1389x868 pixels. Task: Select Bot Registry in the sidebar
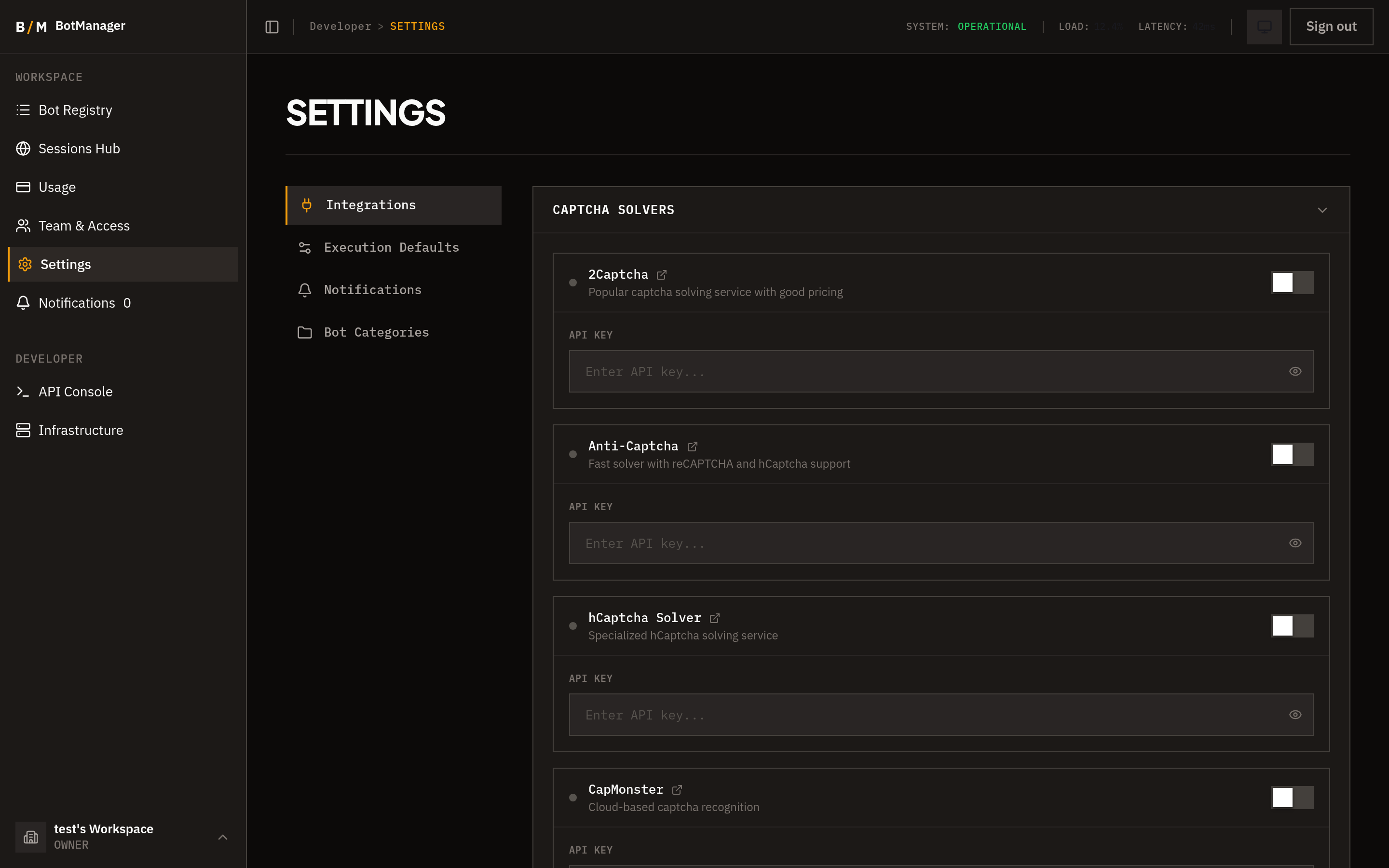coord(75,109)
